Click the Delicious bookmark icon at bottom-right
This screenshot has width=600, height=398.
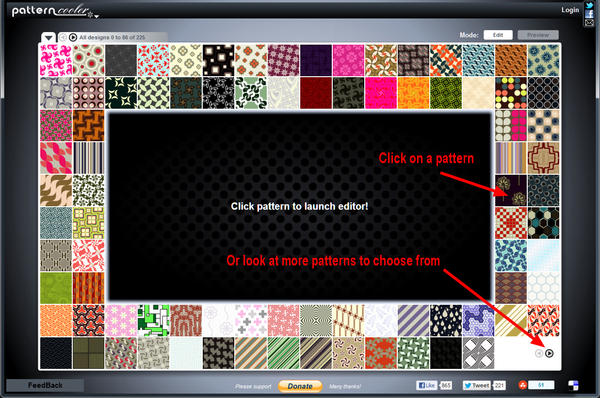pyautogui.click(x=573, y=385)
